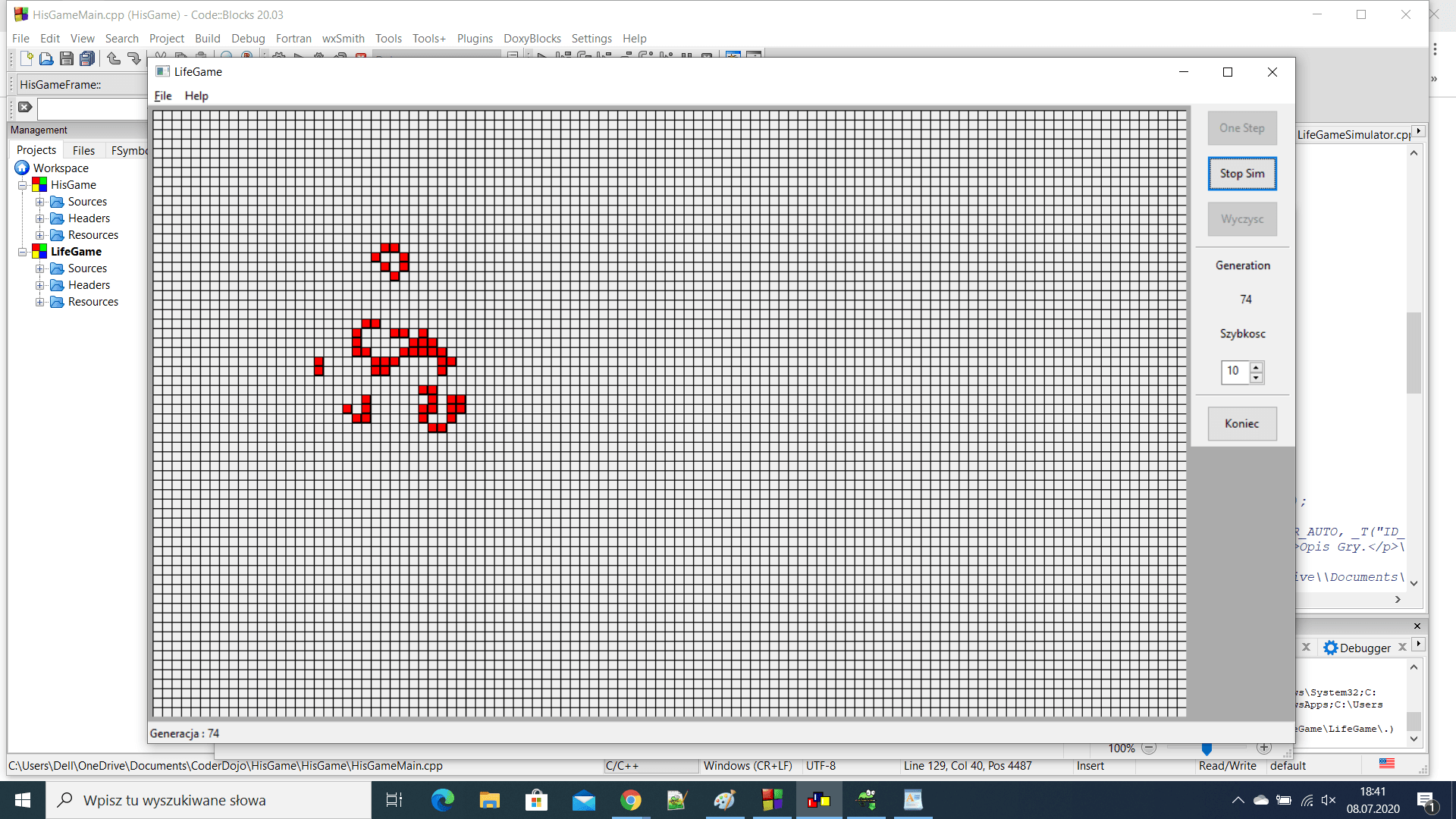This screenshot has width=1456, height=819.
Task: Click the New file icon in Code::Blocks toolbar
Action: click(27, 58)
